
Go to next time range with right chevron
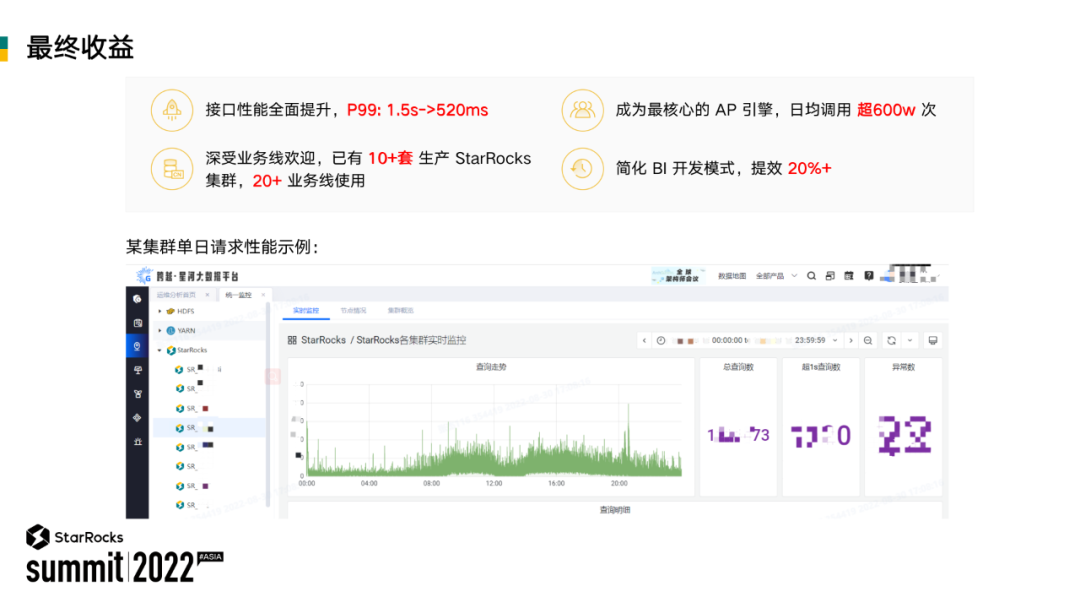click(x=851, y=340)
